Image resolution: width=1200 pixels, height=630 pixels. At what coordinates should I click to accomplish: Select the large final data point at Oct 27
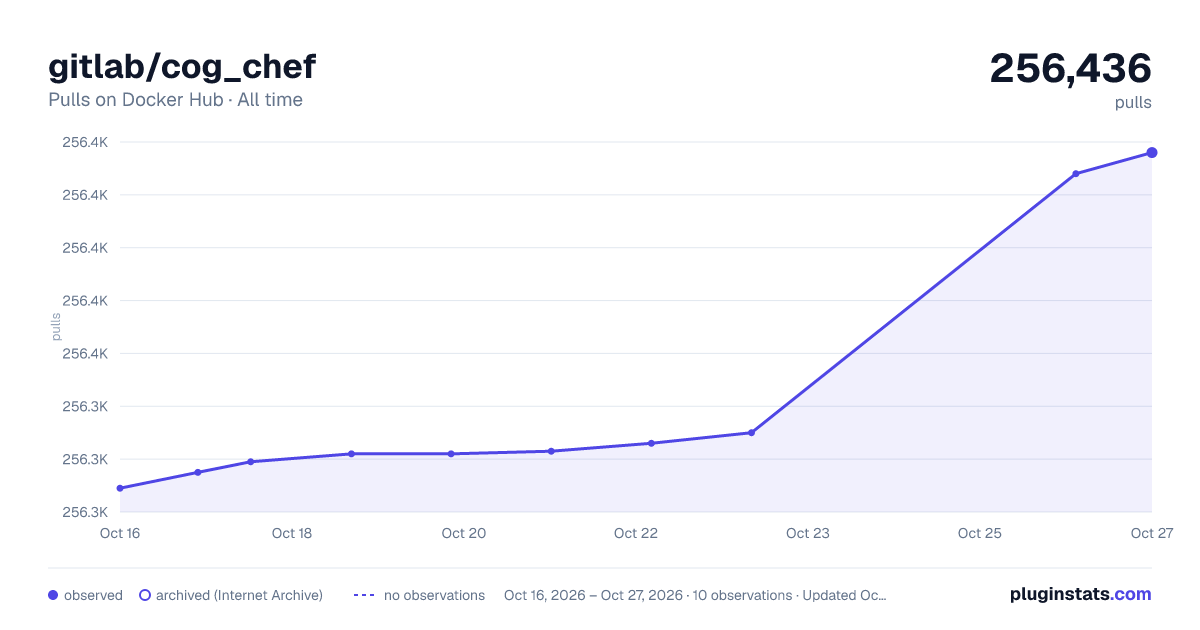click(1152, 153)
